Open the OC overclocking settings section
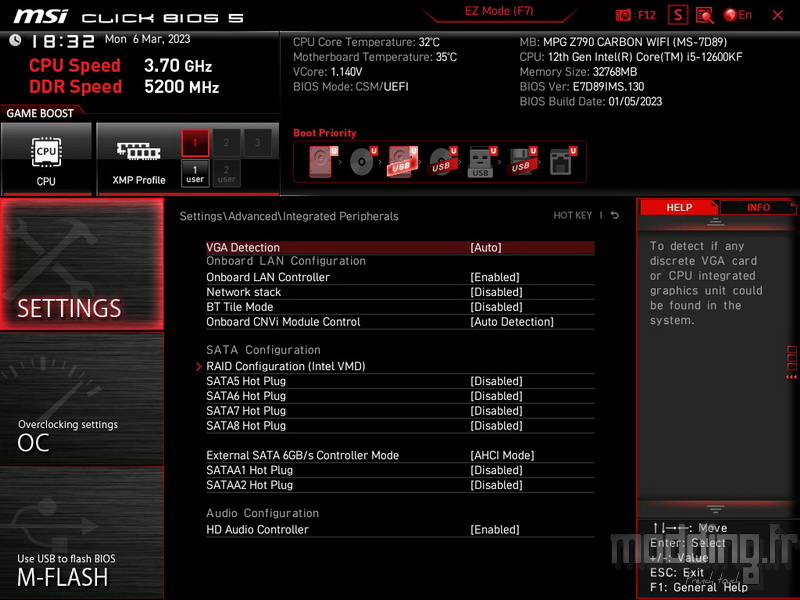 pyautogui.click(x=82, y=398)
